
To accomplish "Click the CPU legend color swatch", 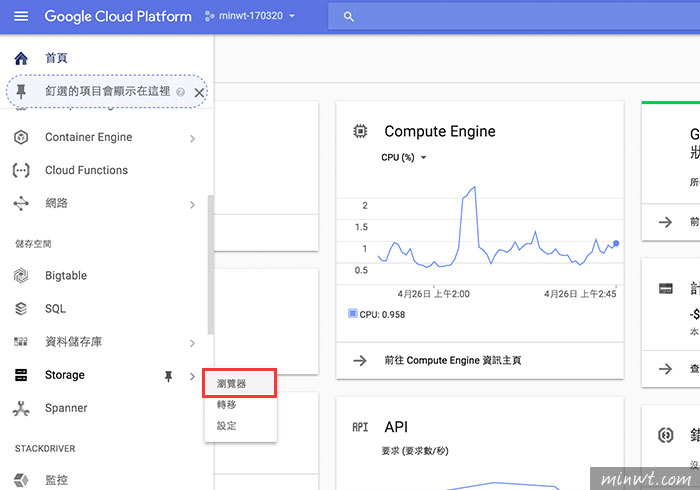I will pyautogui.click(x=352, y=313).
